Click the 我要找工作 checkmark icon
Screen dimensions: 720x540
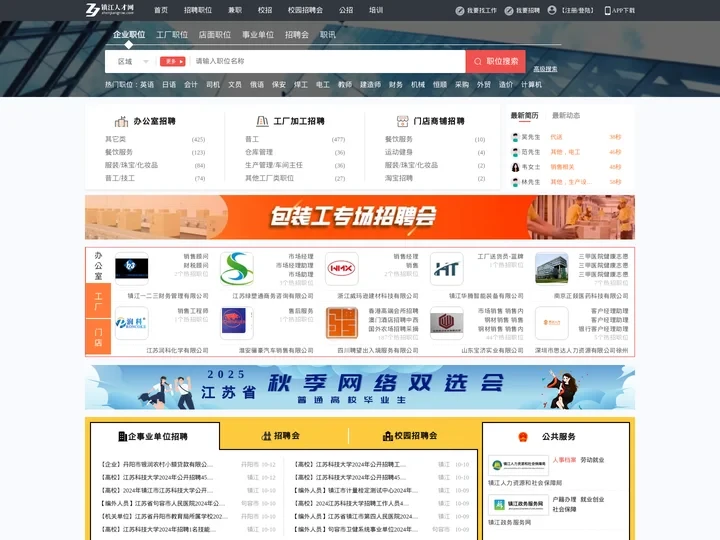coord(460,11)
